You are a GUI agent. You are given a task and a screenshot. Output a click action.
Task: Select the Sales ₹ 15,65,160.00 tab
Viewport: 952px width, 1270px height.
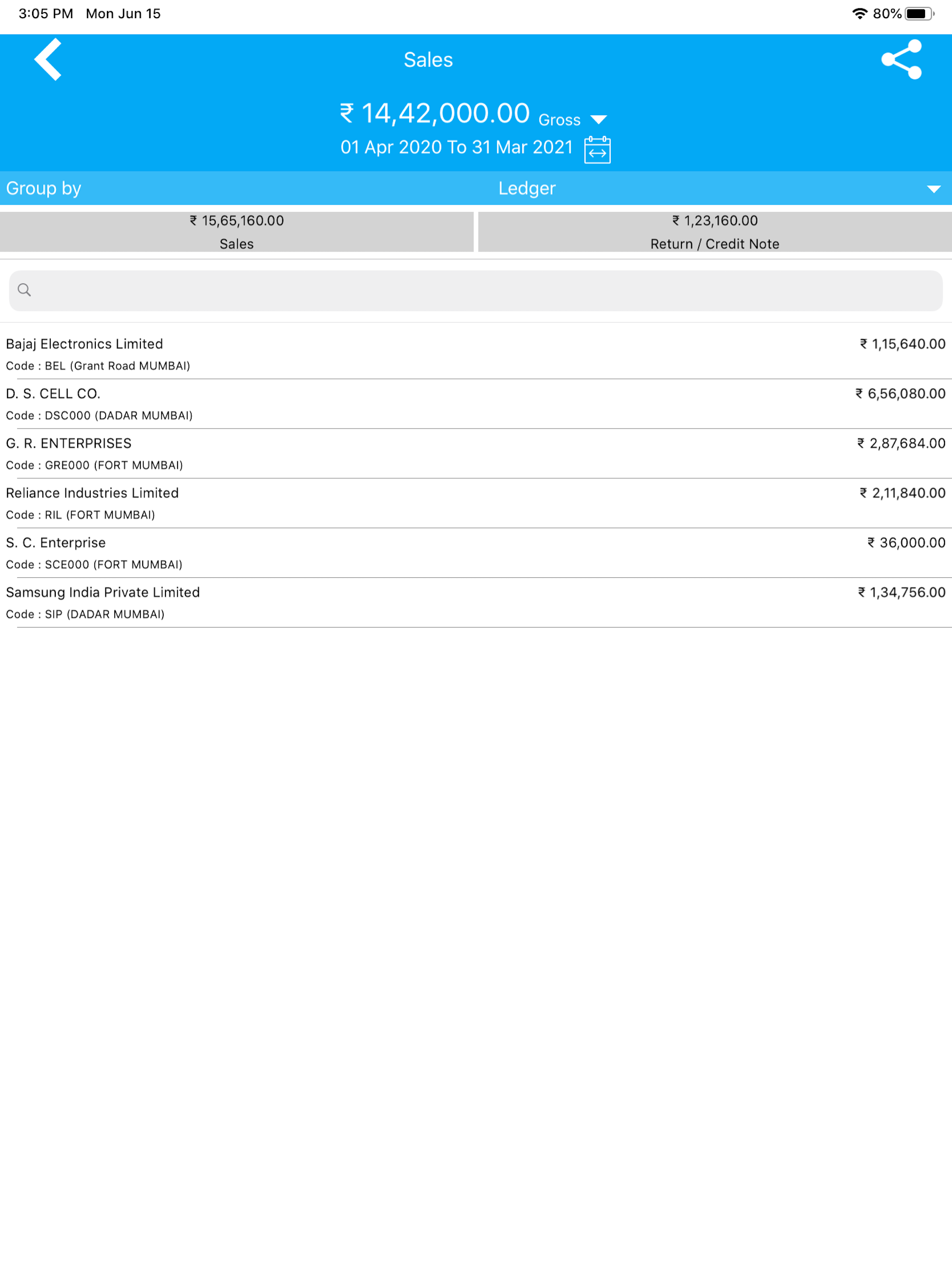[237, 232]
